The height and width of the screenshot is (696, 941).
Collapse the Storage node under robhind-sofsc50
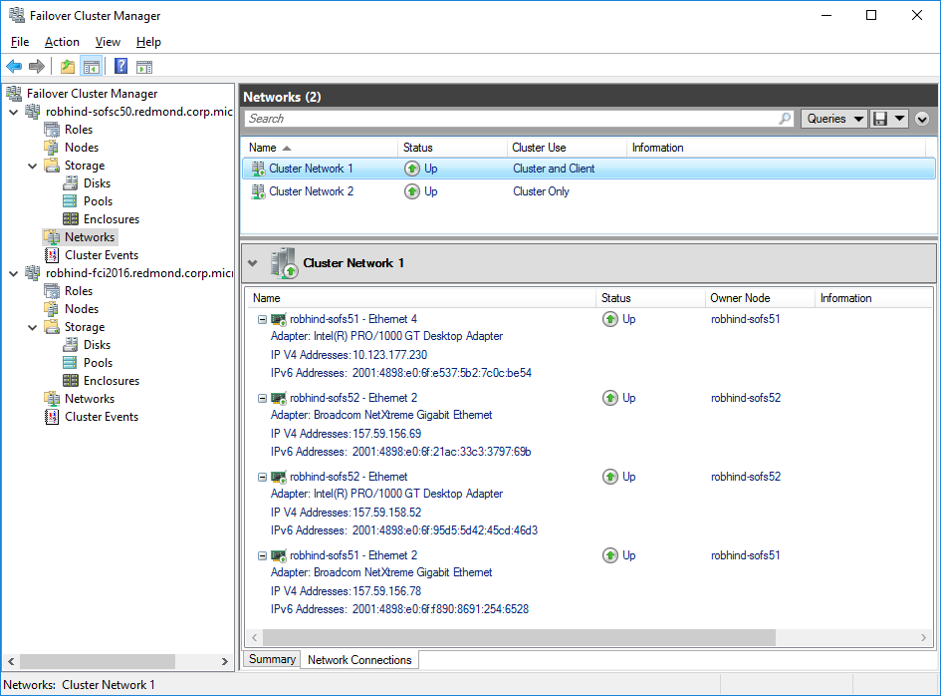(32, 165)
